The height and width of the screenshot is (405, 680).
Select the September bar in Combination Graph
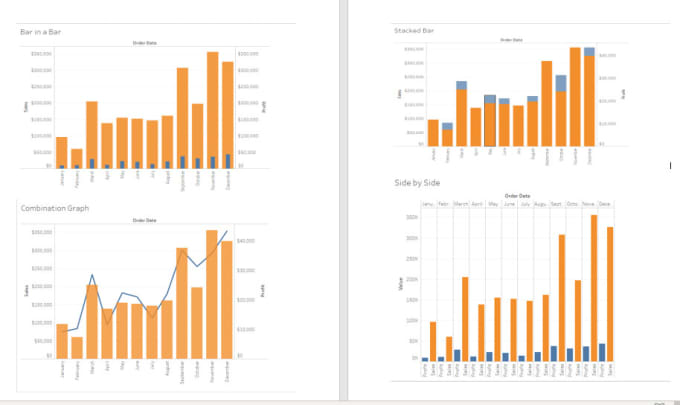(x=182, y=300)
